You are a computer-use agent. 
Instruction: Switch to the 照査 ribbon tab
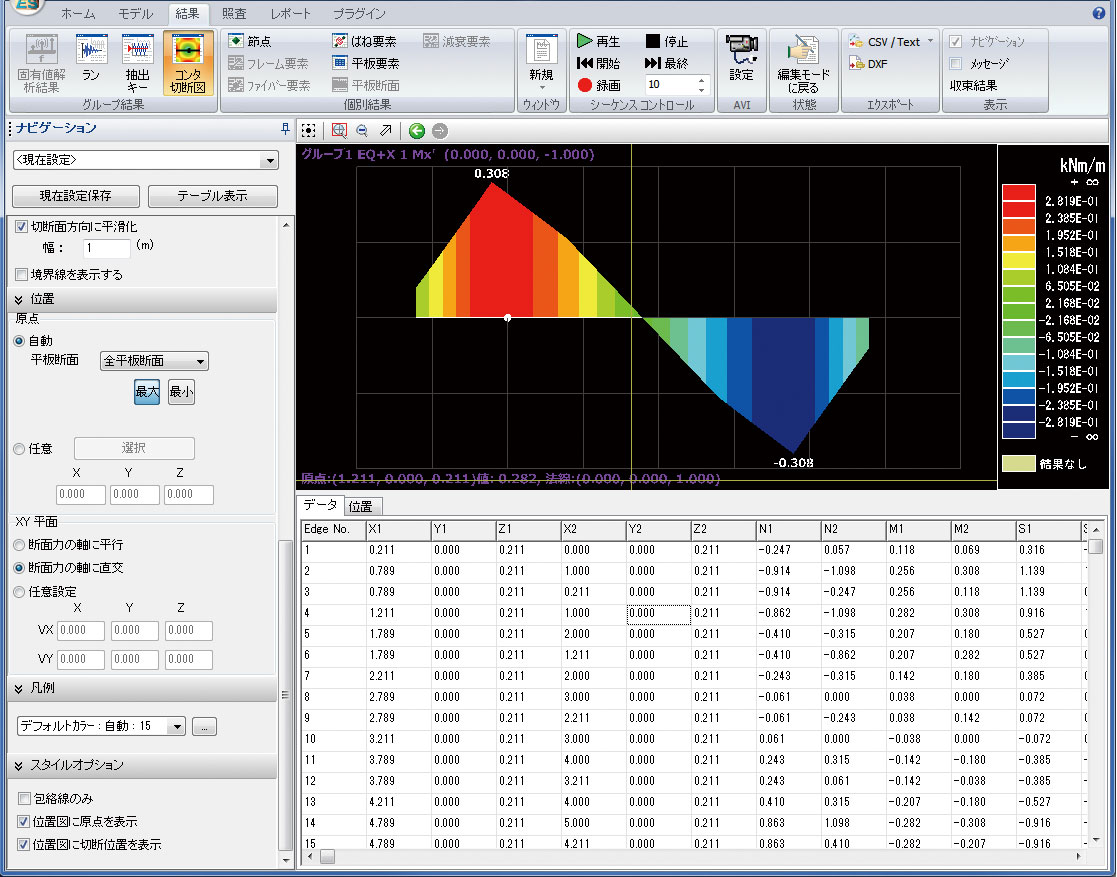(x=235, y=14)
